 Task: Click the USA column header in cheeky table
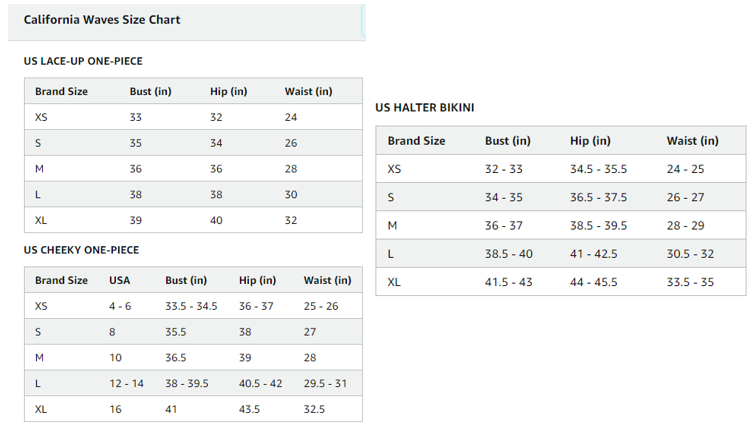pos(119,280)
